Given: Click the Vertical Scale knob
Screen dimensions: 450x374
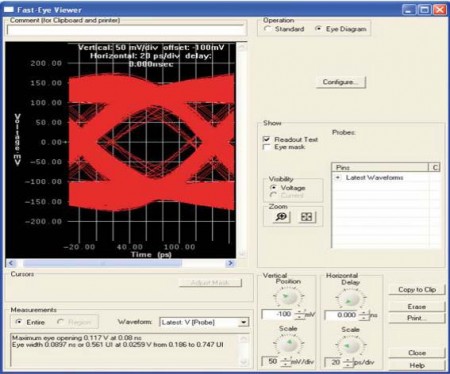Looking at the screenshot, I should point(288,345).
